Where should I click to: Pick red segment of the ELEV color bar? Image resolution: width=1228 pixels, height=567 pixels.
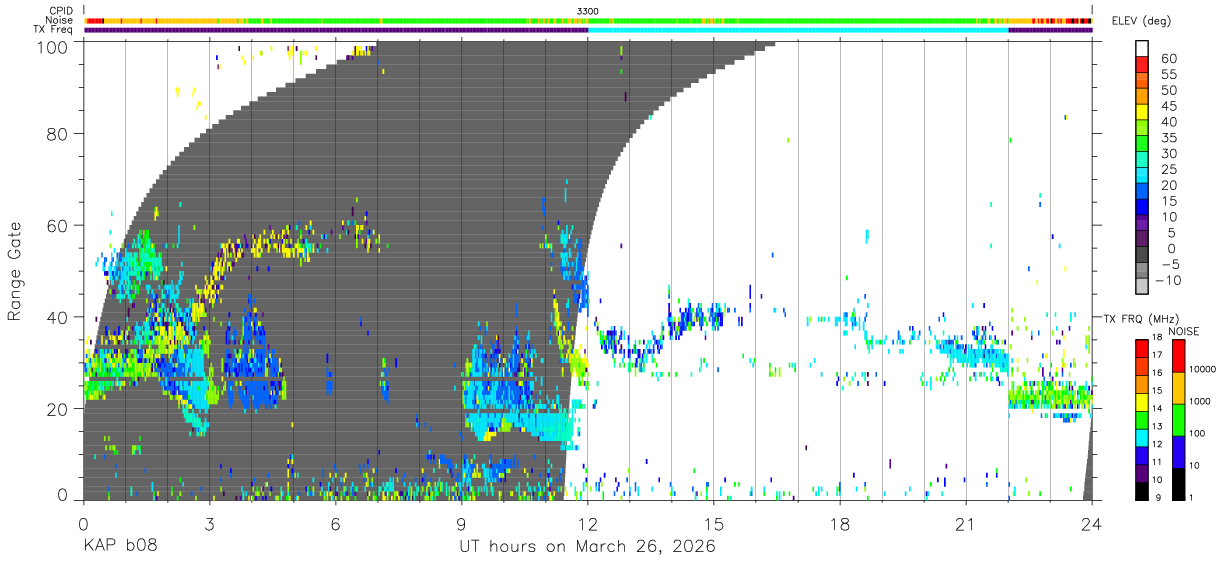tap(1143, 66)
